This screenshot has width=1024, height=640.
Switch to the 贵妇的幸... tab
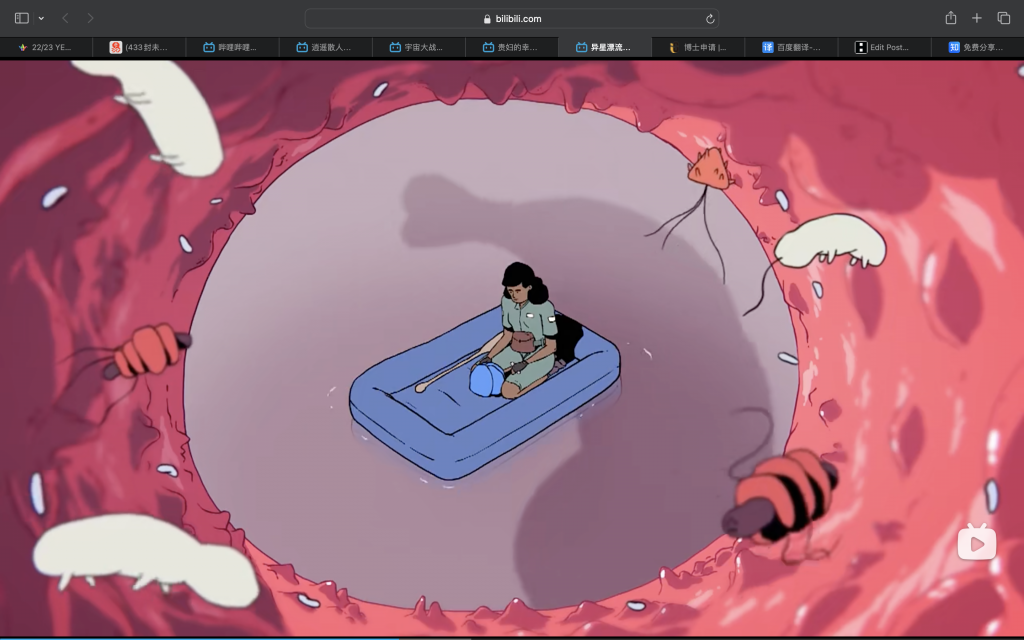(512, 47)
